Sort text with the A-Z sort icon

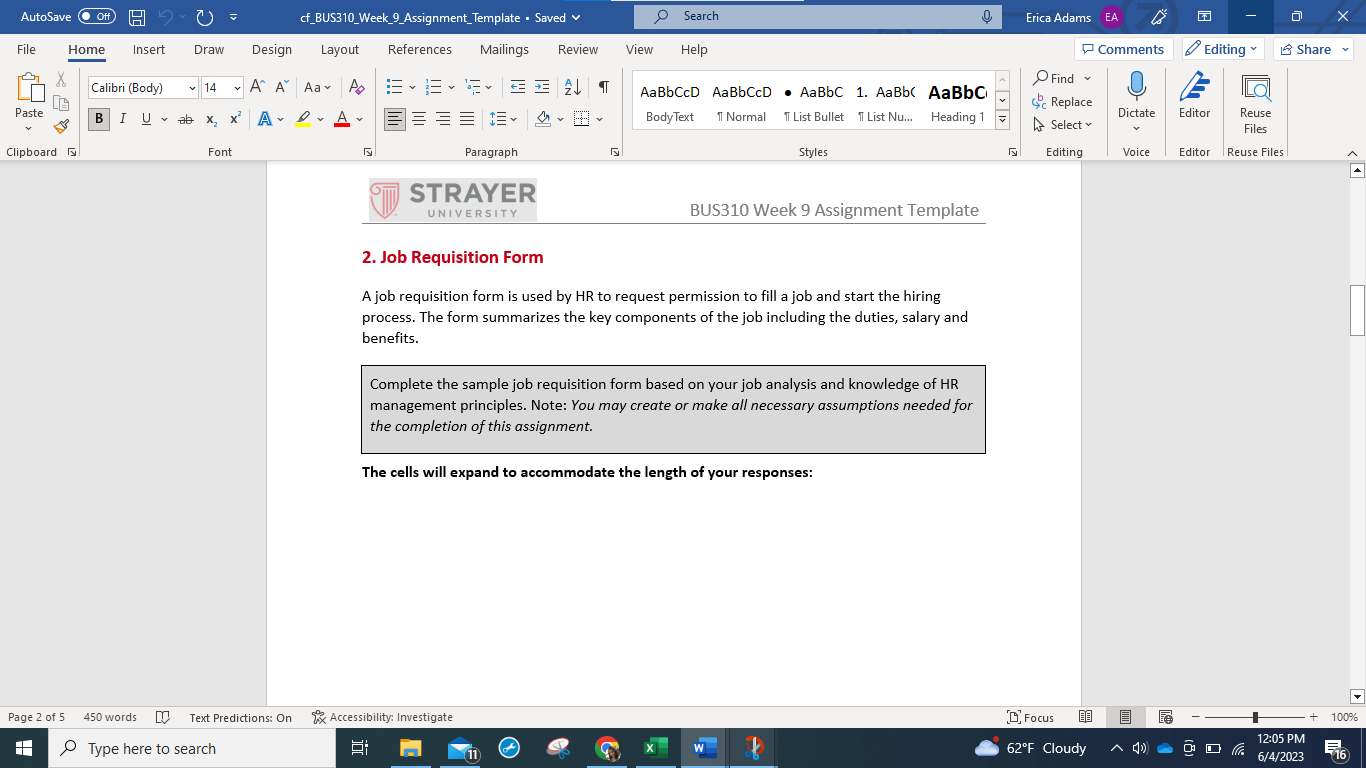[x=573, y=87]
